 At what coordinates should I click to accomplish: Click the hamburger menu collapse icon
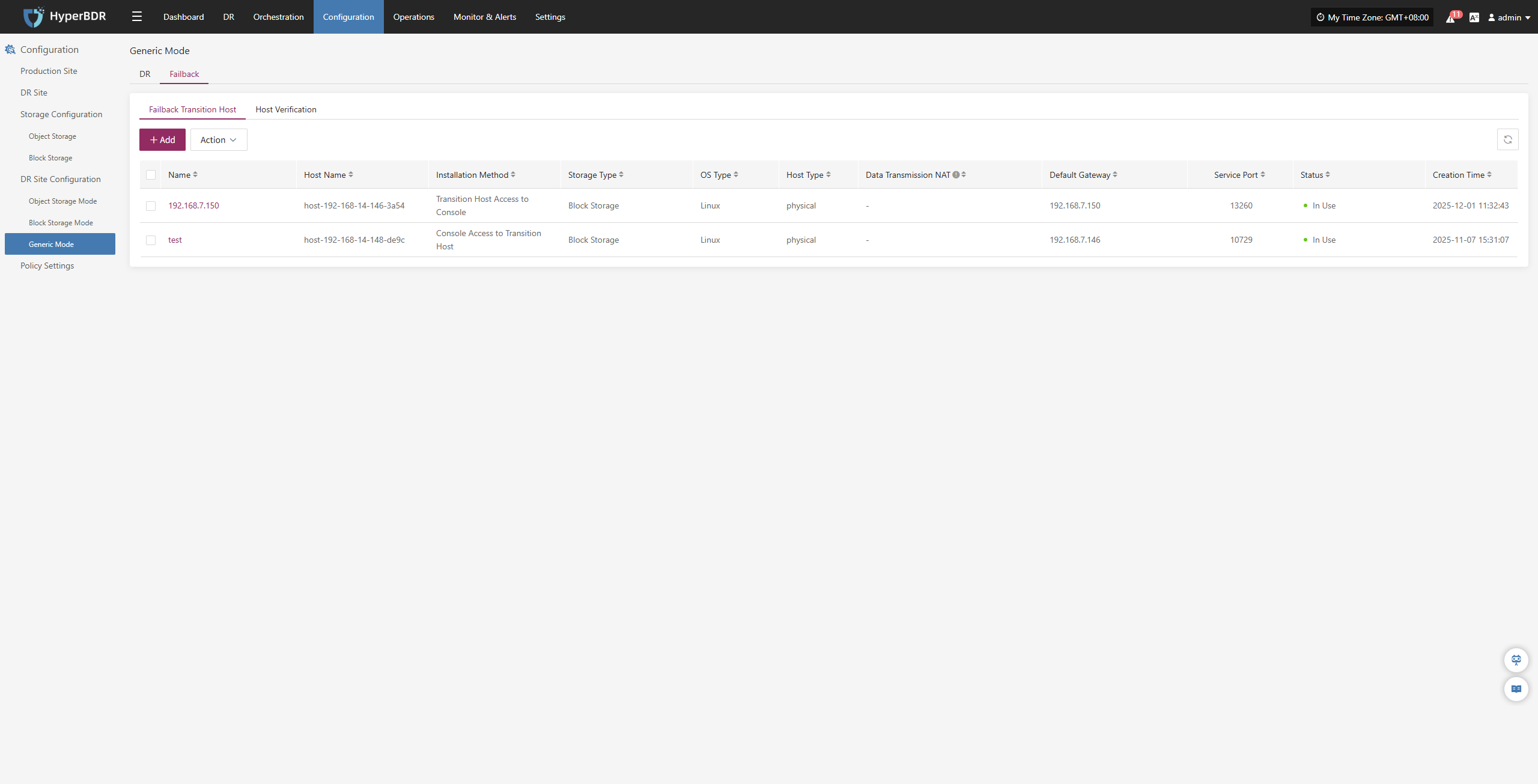point(137,17)
